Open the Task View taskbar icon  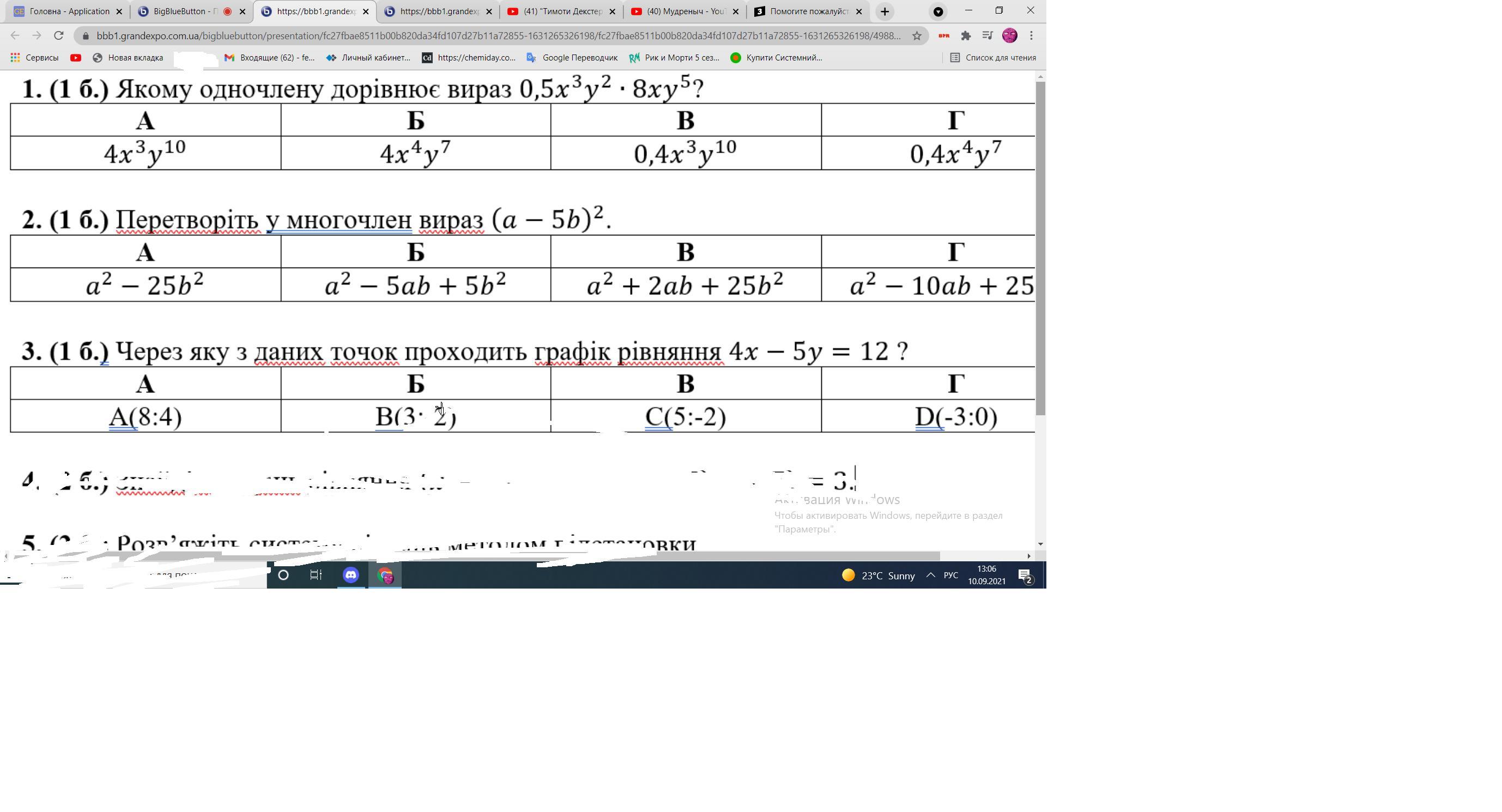pyautogui.click(x=316, y=575)
